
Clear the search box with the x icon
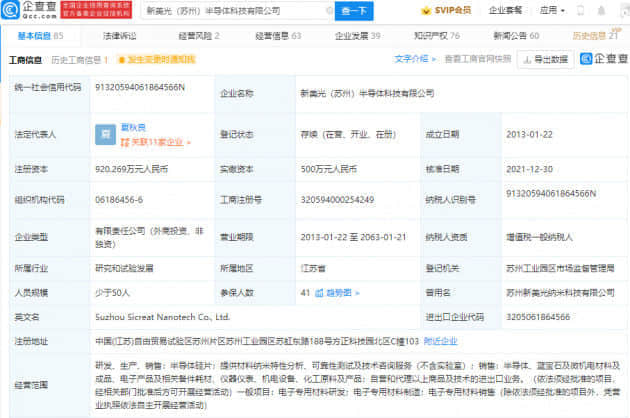tap(329, 10)
